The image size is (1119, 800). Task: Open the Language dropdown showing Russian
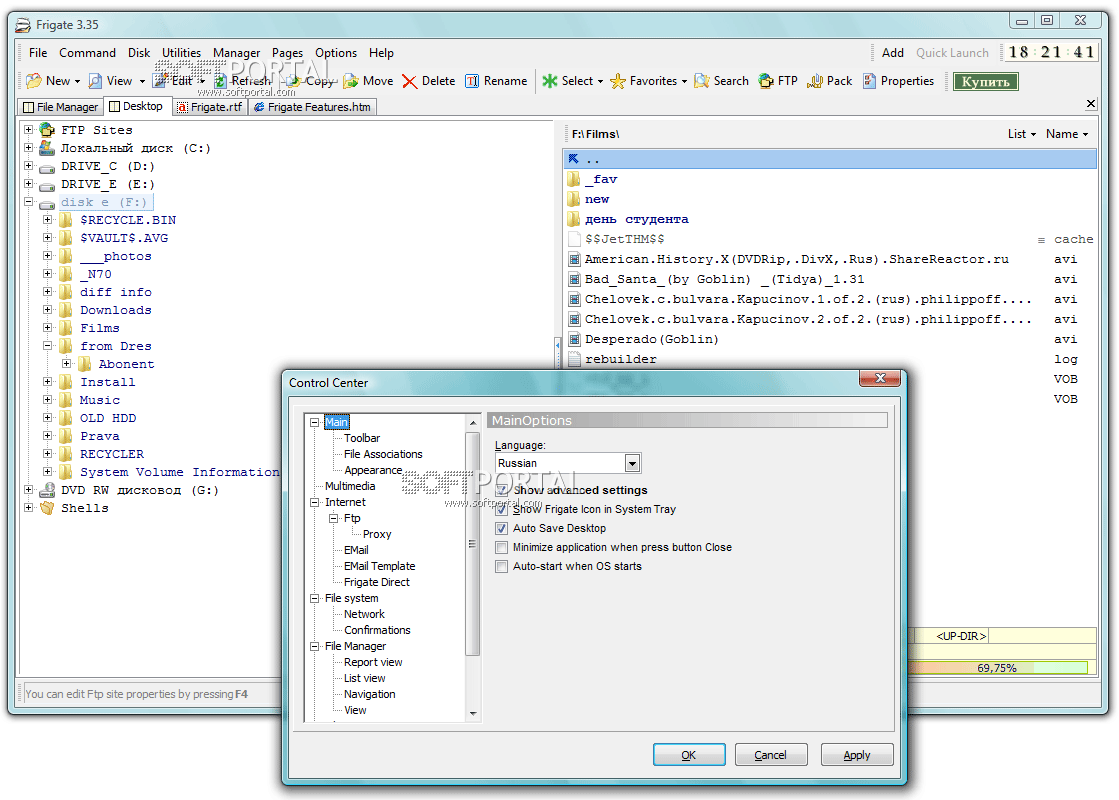click(632, 463)
